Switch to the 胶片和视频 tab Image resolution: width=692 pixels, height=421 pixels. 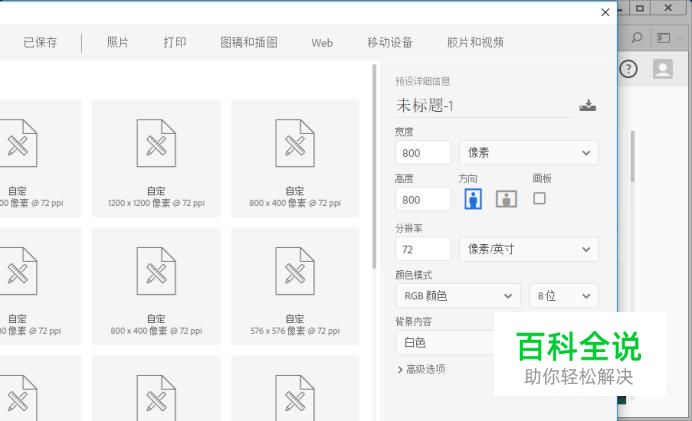[475, 42]
